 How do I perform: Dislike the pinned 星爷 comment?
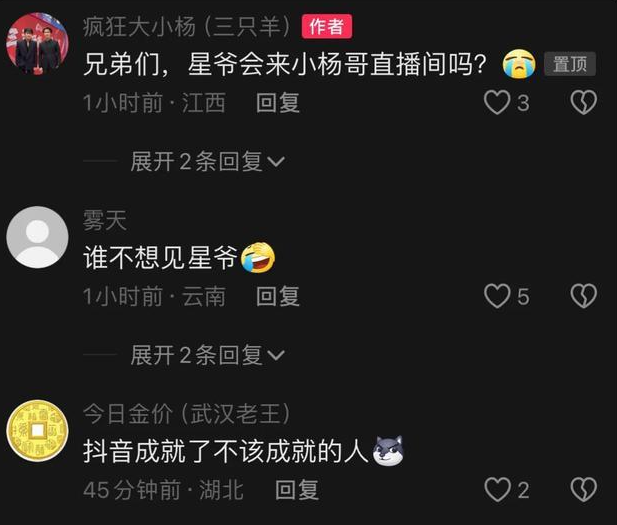[x=584, y=102]
